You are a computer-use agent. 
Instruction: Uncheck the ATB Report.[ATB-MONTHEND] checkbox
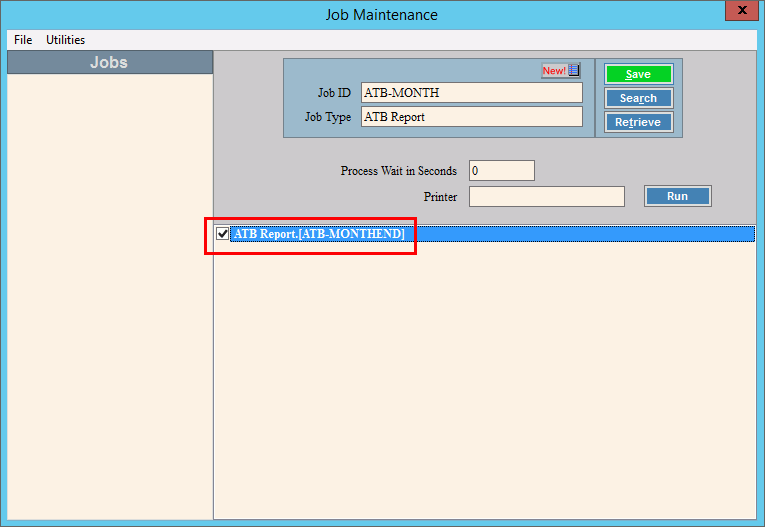point(222,234)
